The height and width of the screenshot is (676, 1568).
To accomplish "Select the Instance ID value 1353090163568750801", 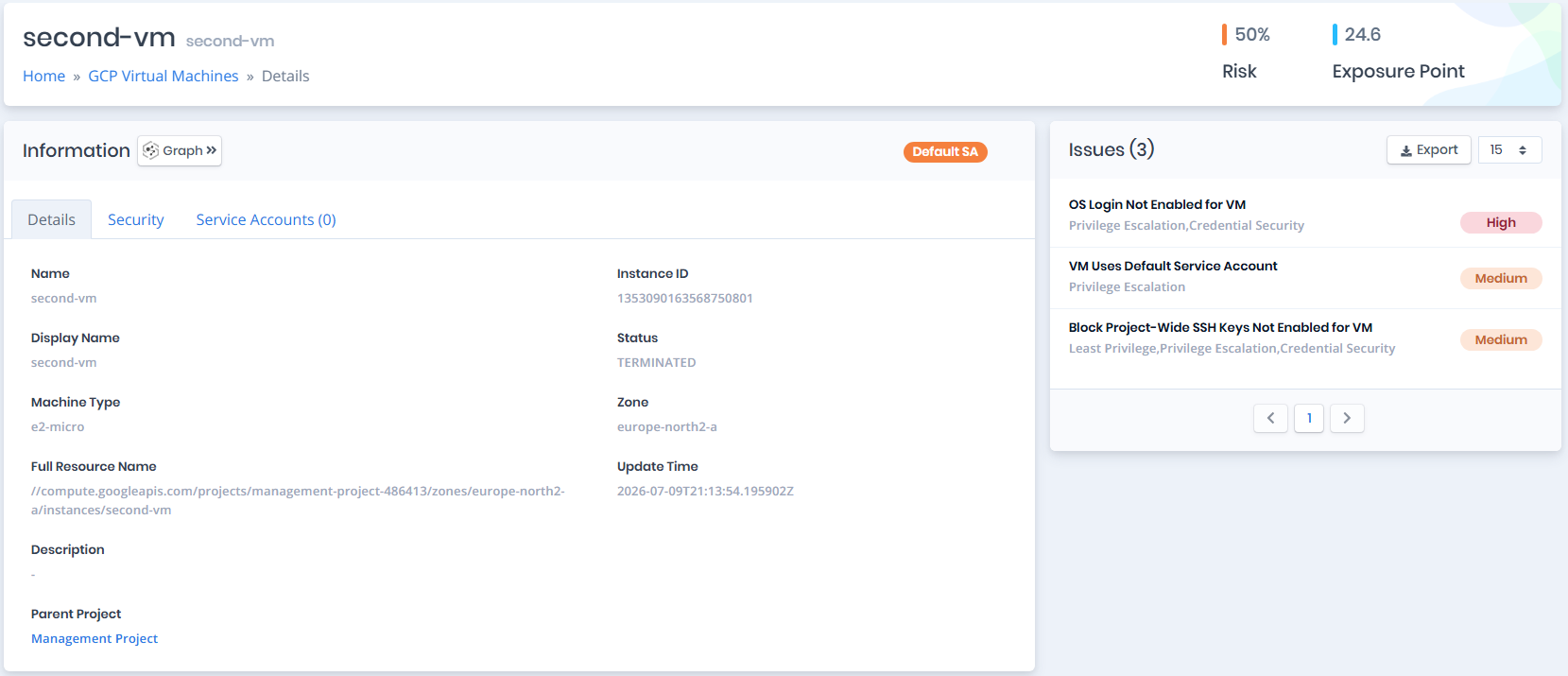I will 685,298.
